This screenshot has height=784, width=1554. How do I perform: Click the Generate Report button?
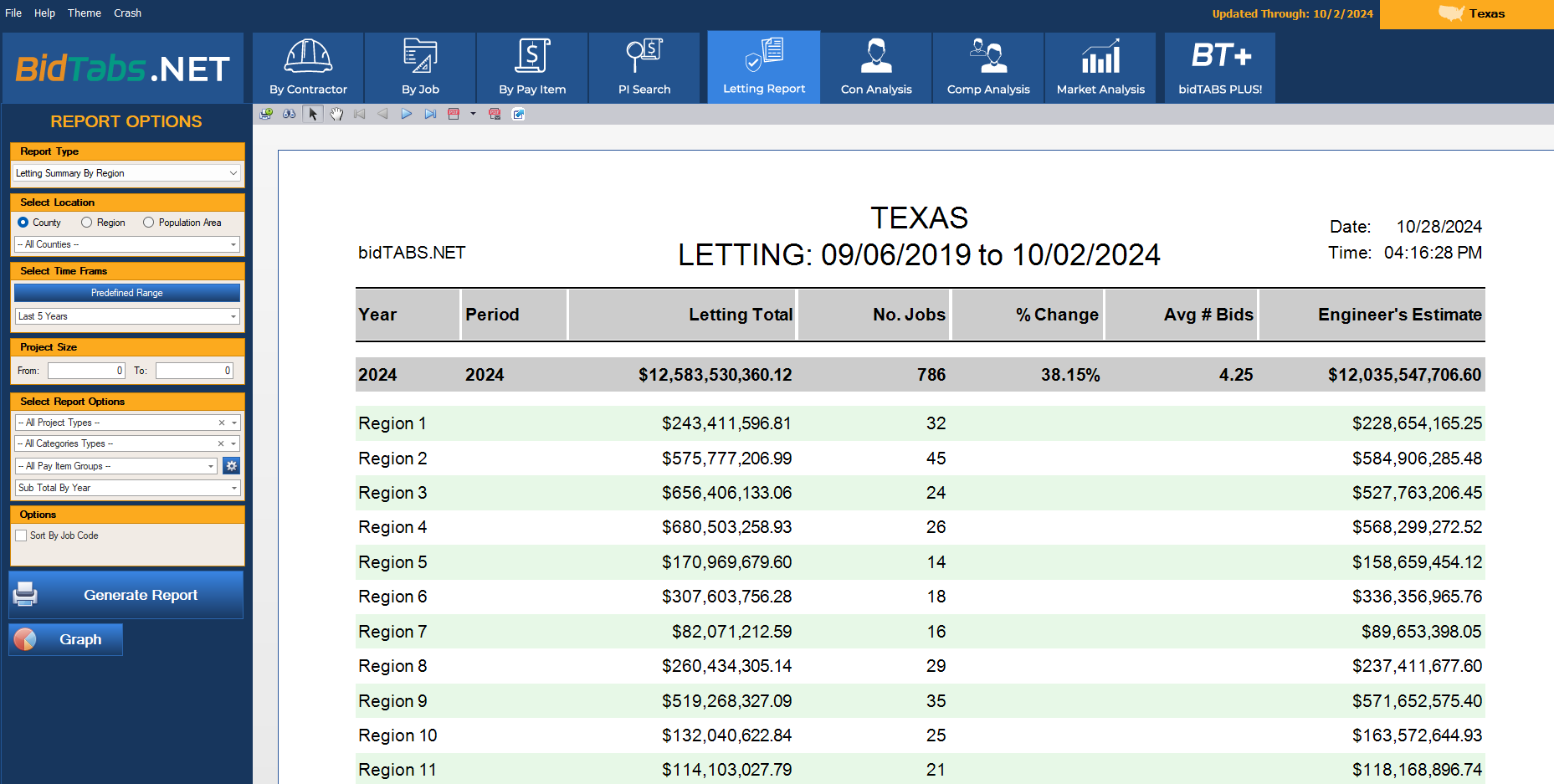[126, 595]
